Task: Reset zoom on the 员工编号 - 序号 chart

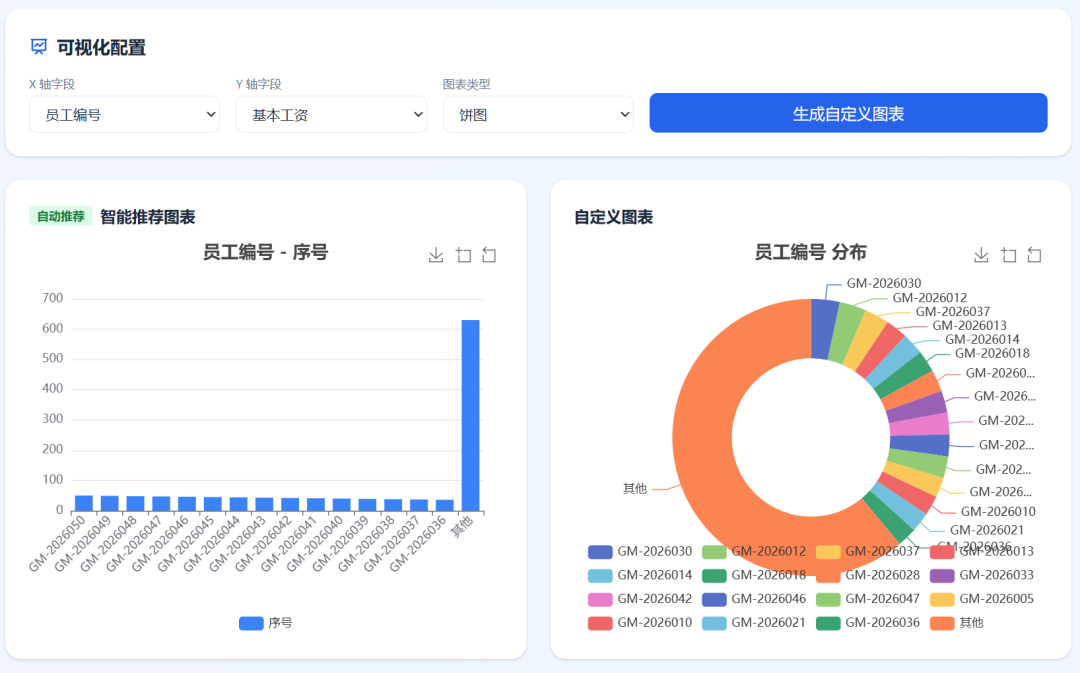Action: click(x=489, y=256)
